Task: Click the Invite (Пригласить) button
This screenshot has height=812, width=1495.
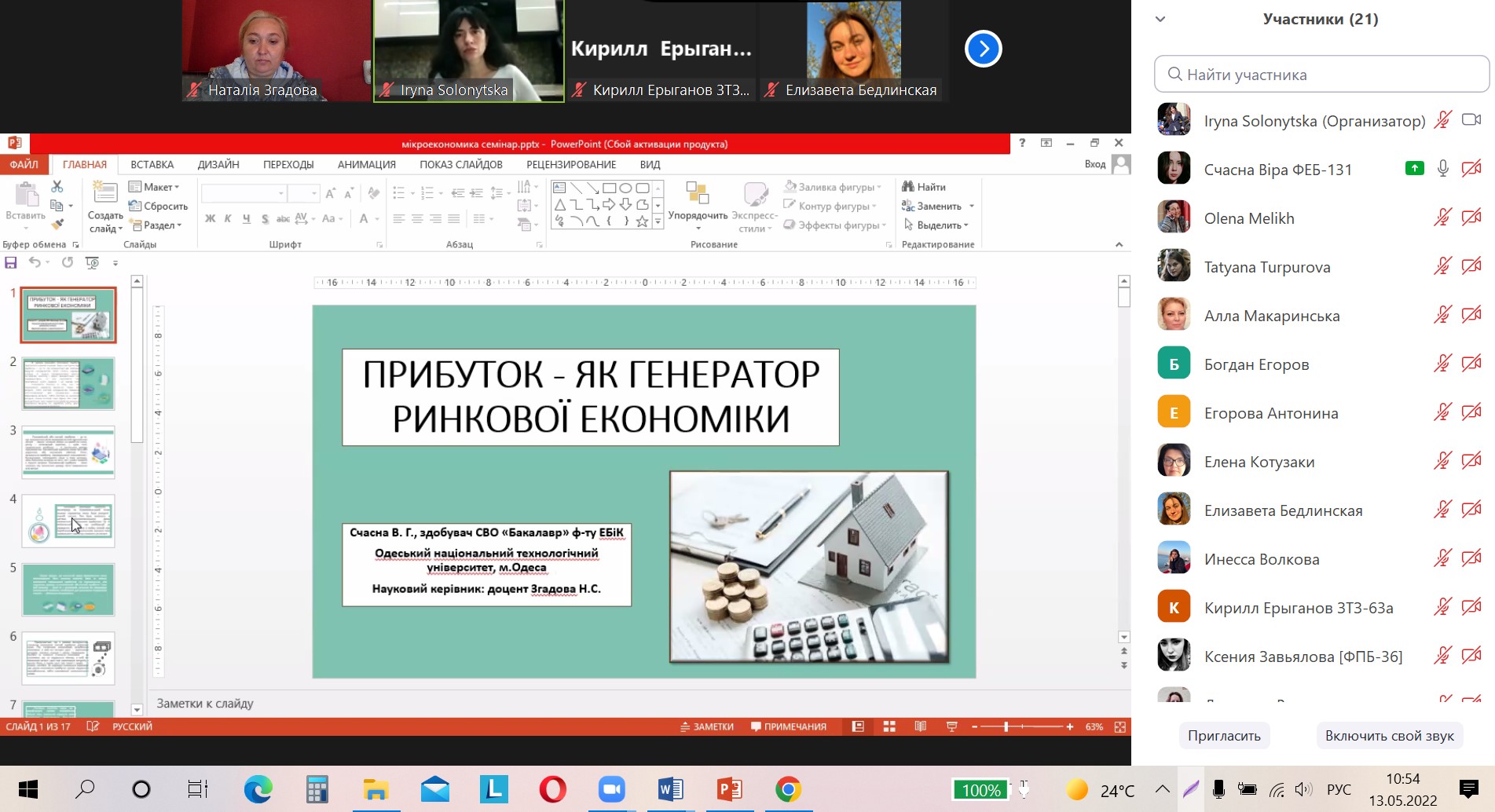Action: click(x=1223, y=736)
